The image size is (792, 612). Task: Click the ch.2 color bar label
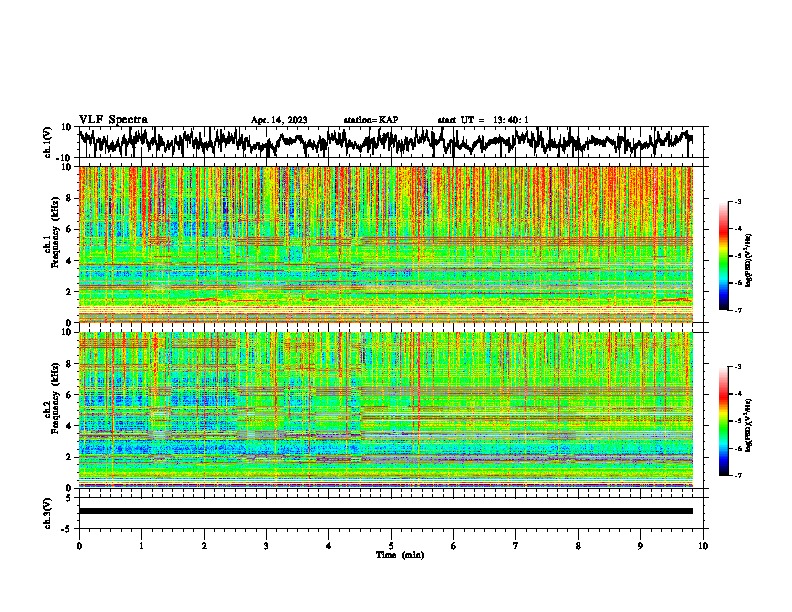click(x=749, y=425)
